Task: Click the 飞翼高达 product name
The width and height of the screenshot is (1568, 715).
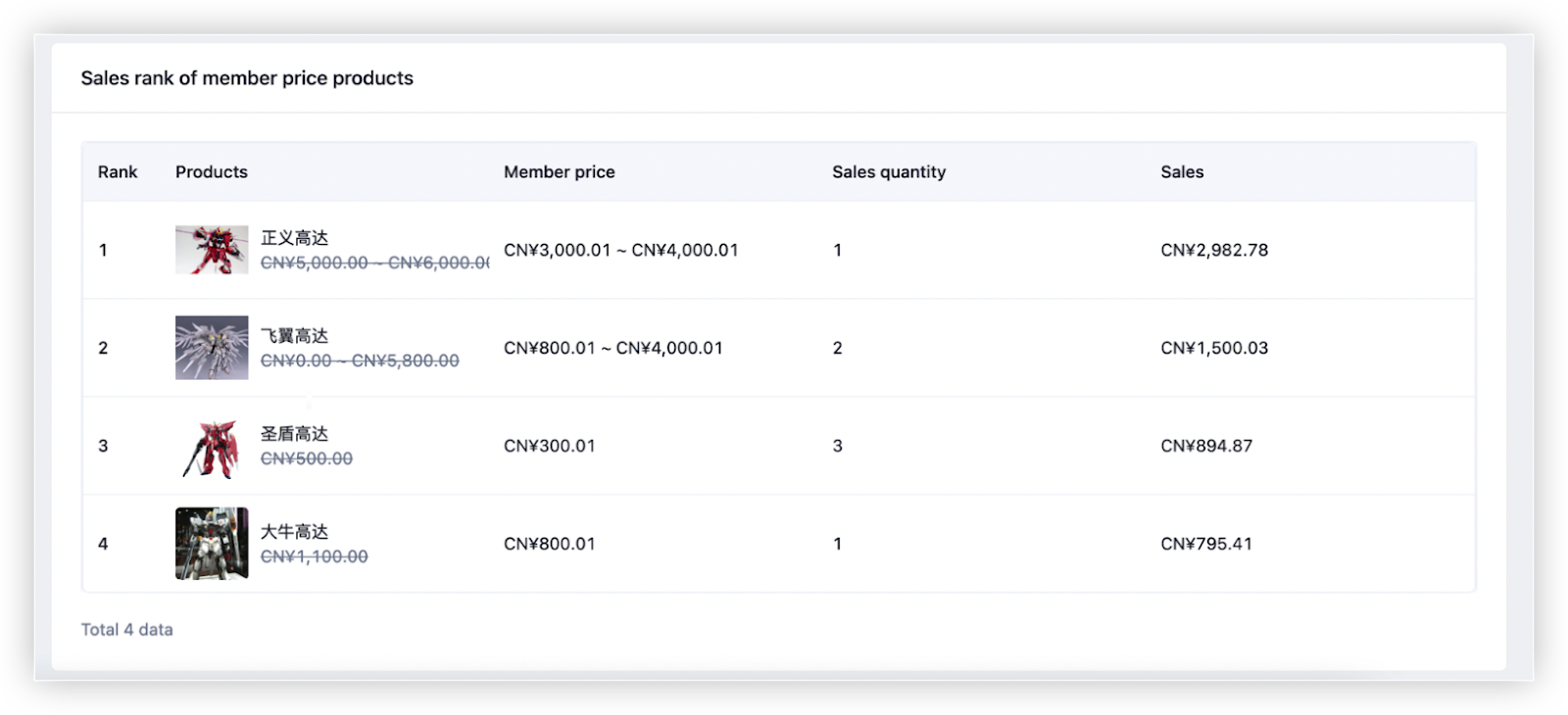Action: (x=294, y=336)
